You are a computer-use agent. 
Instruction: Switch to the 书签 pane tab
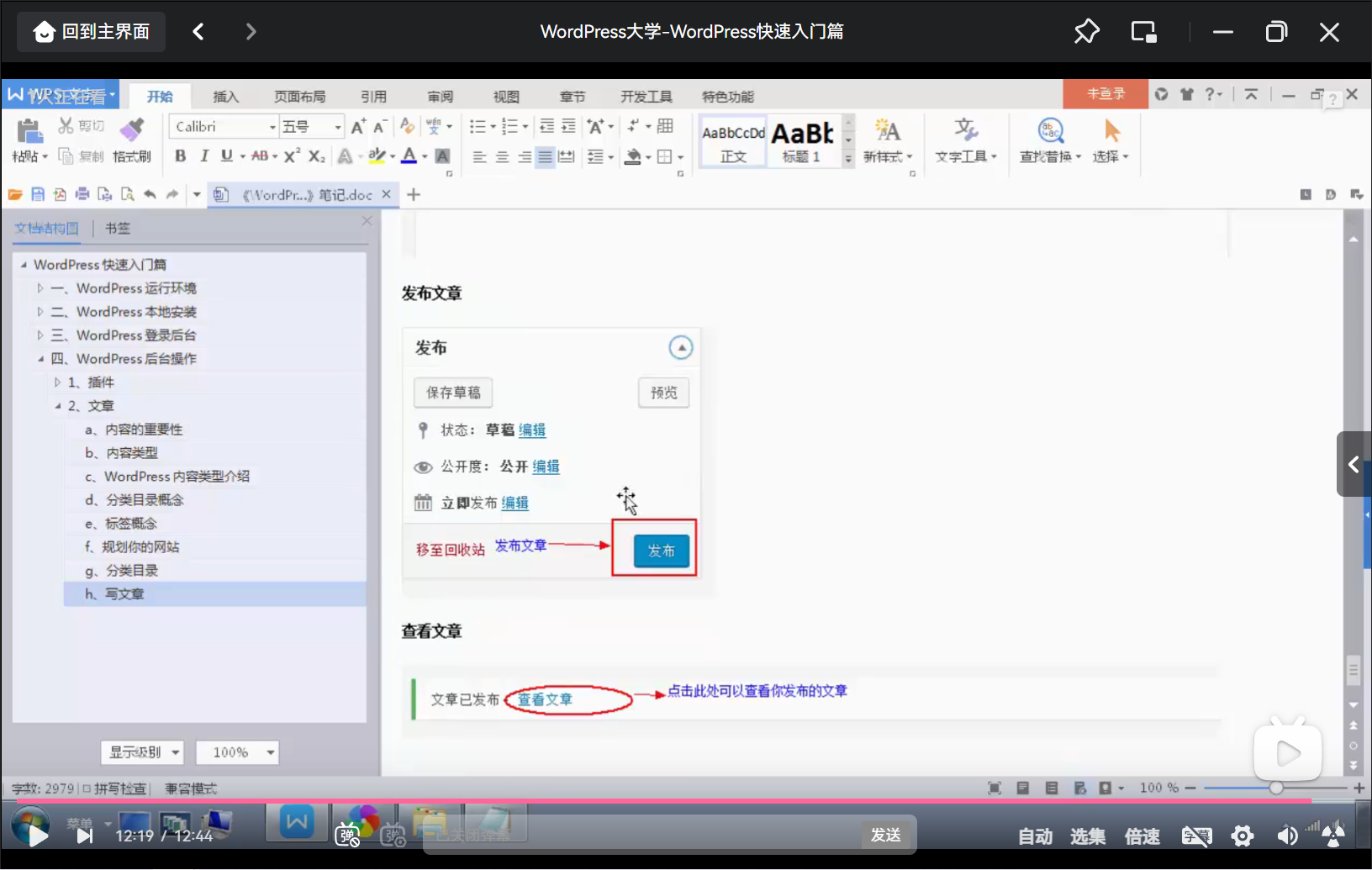coord(118,228)
